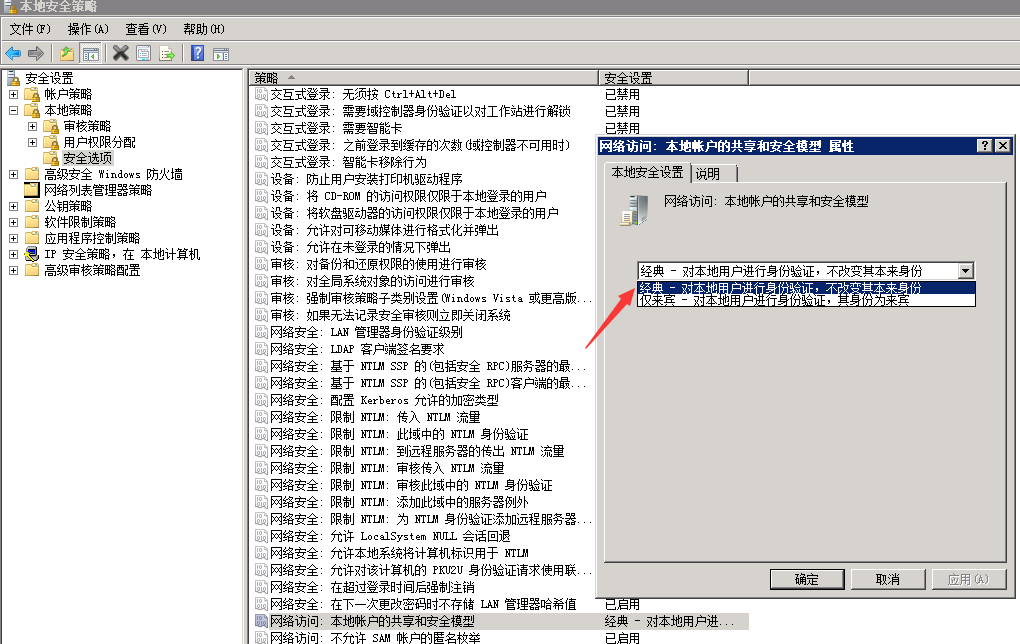Click the 确定 button

(x=806, y=579)
